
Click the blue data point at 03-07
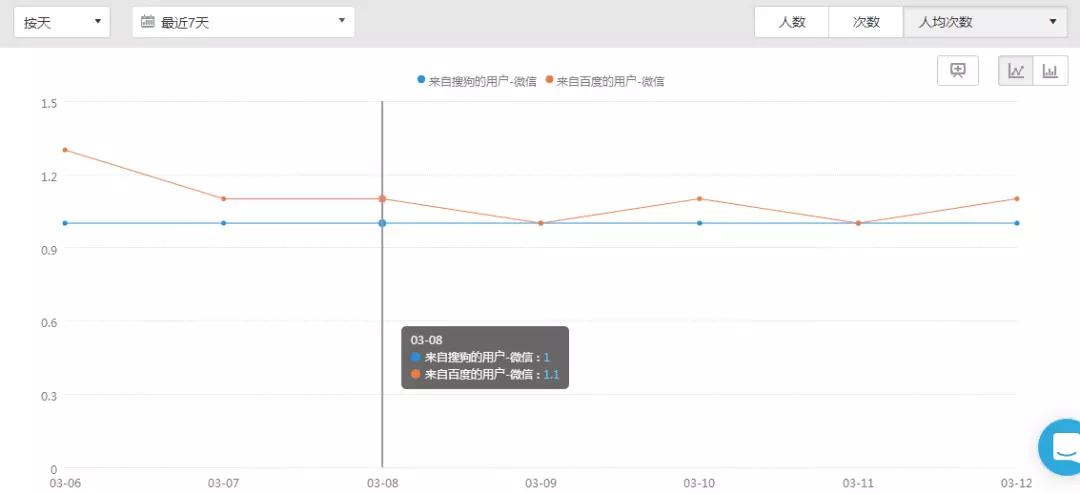(223, 223)
